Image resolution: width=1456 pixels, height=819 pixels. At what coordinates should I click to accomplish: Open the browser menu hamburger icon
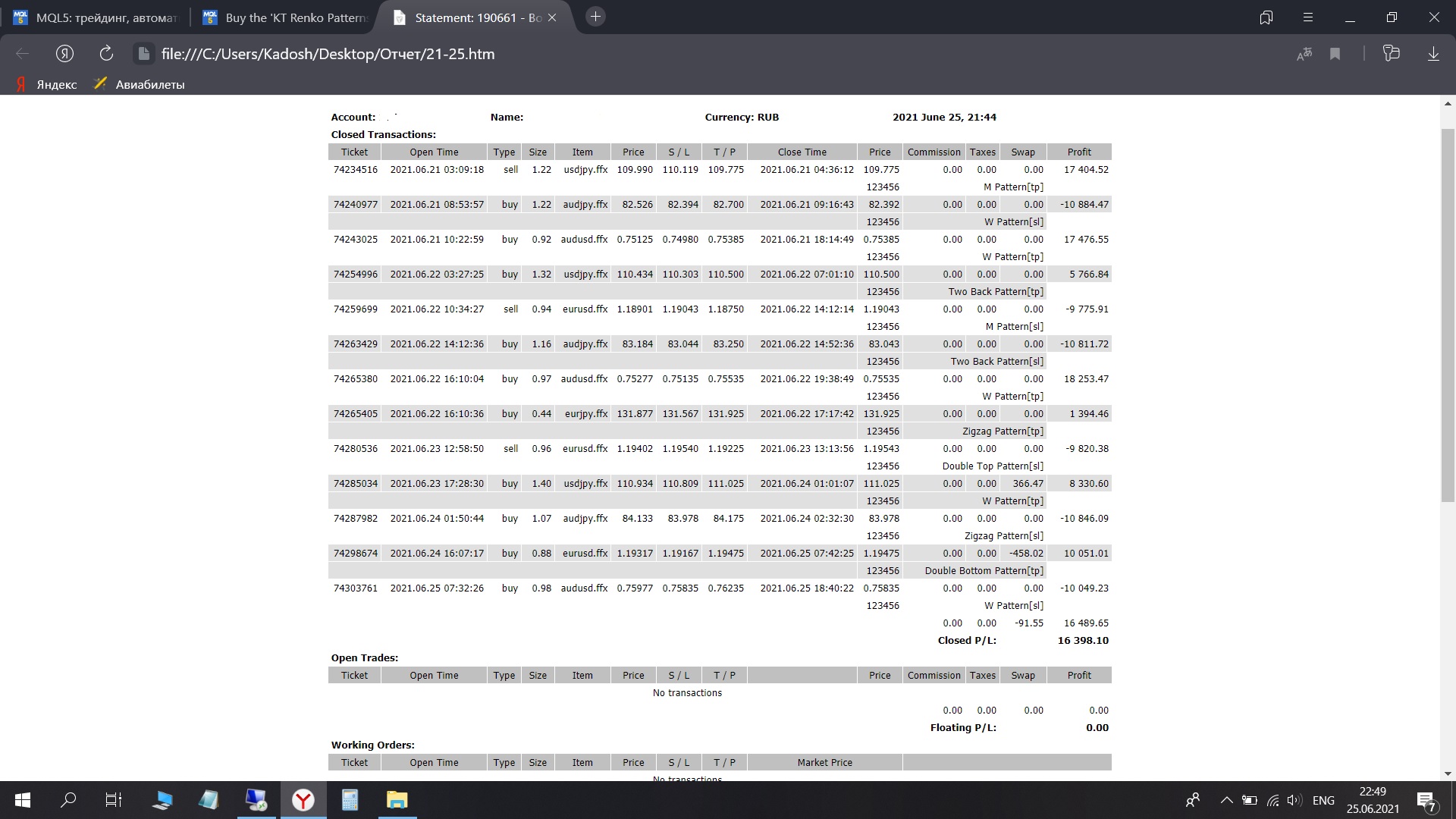click(x=1307, y=17)
